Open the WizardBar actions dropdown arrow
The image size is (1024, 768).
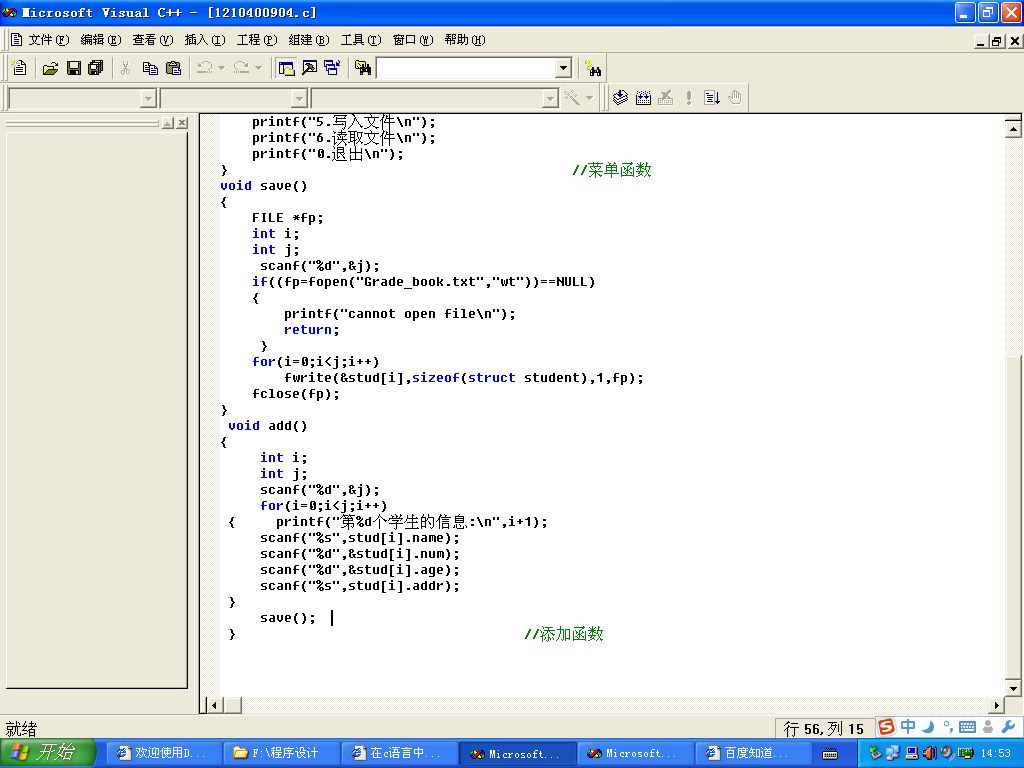click(589, 98)
